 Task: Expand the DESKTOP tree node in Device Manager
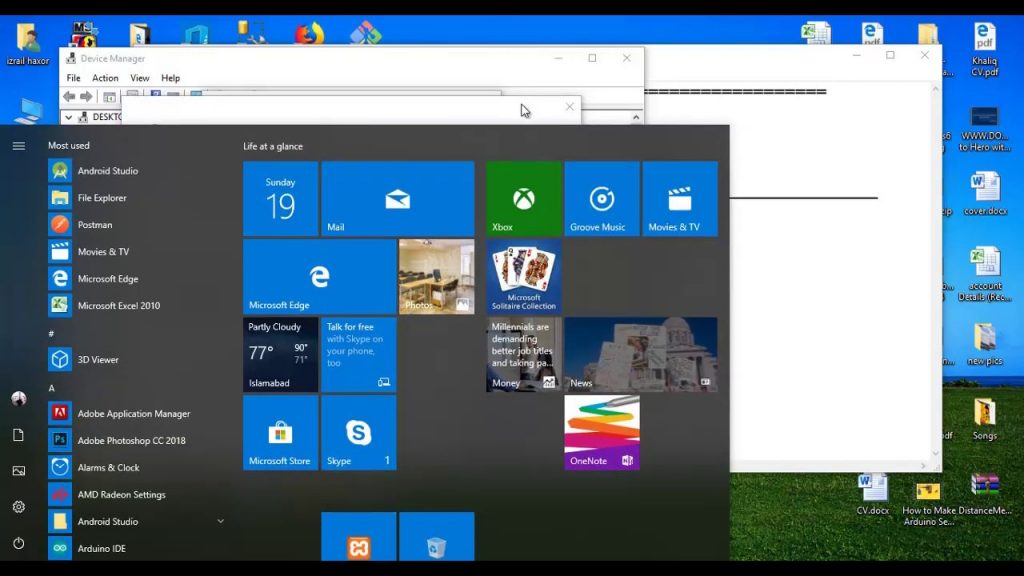point(68,117)
